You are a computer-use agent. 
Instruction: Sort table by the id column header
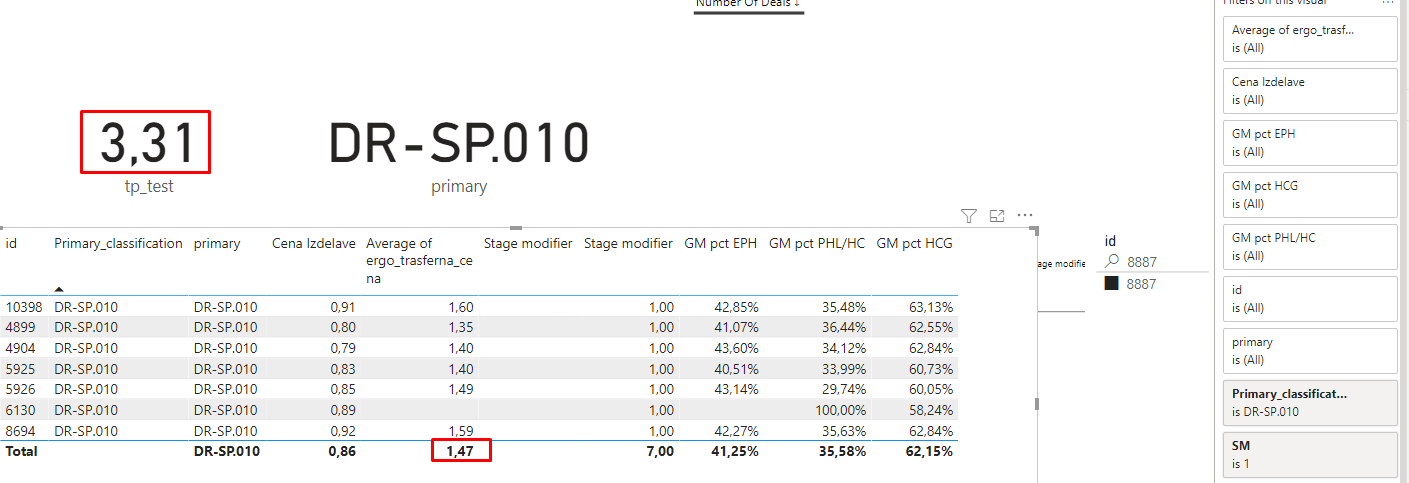[x=11, y=243]
